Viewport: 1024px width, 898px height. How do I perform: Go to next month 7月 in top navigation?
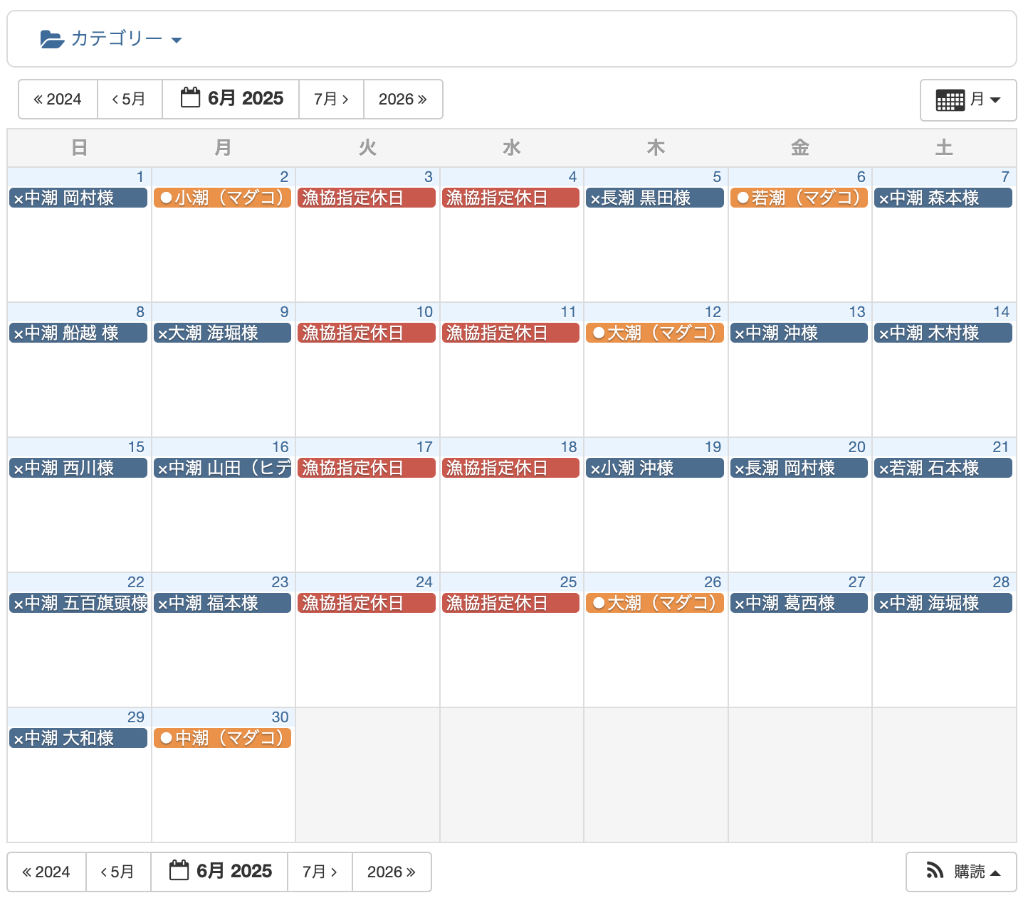(x=331, y=99)
